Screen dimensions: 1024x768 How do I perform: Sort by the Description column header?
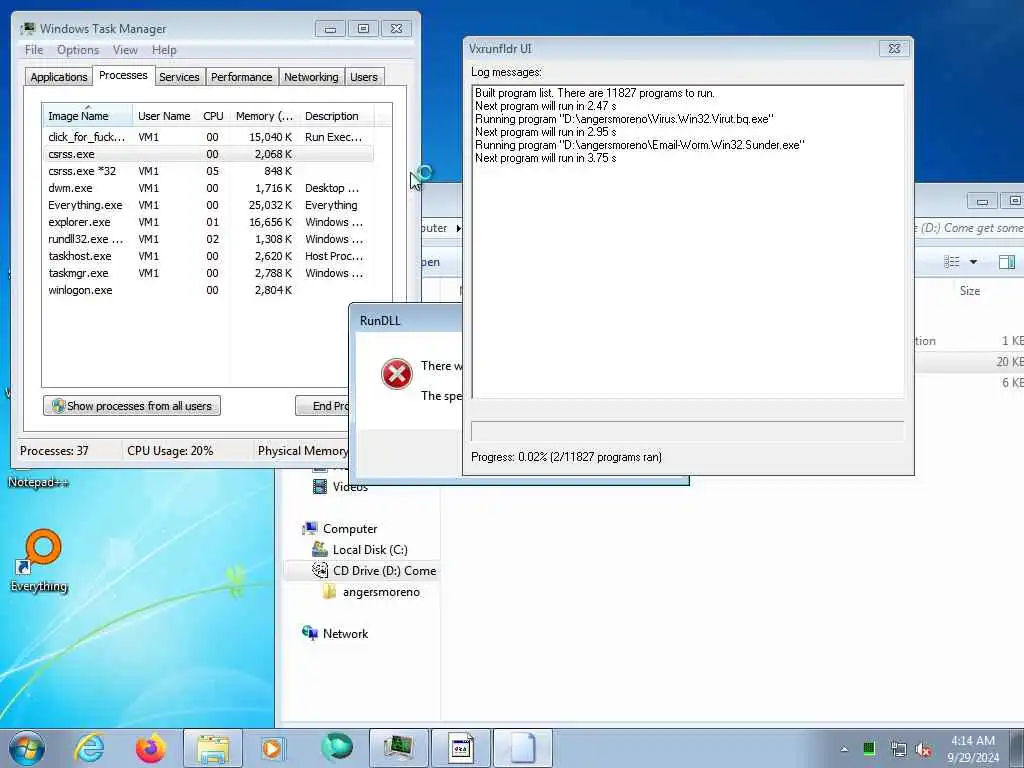[x=337, y=116]
